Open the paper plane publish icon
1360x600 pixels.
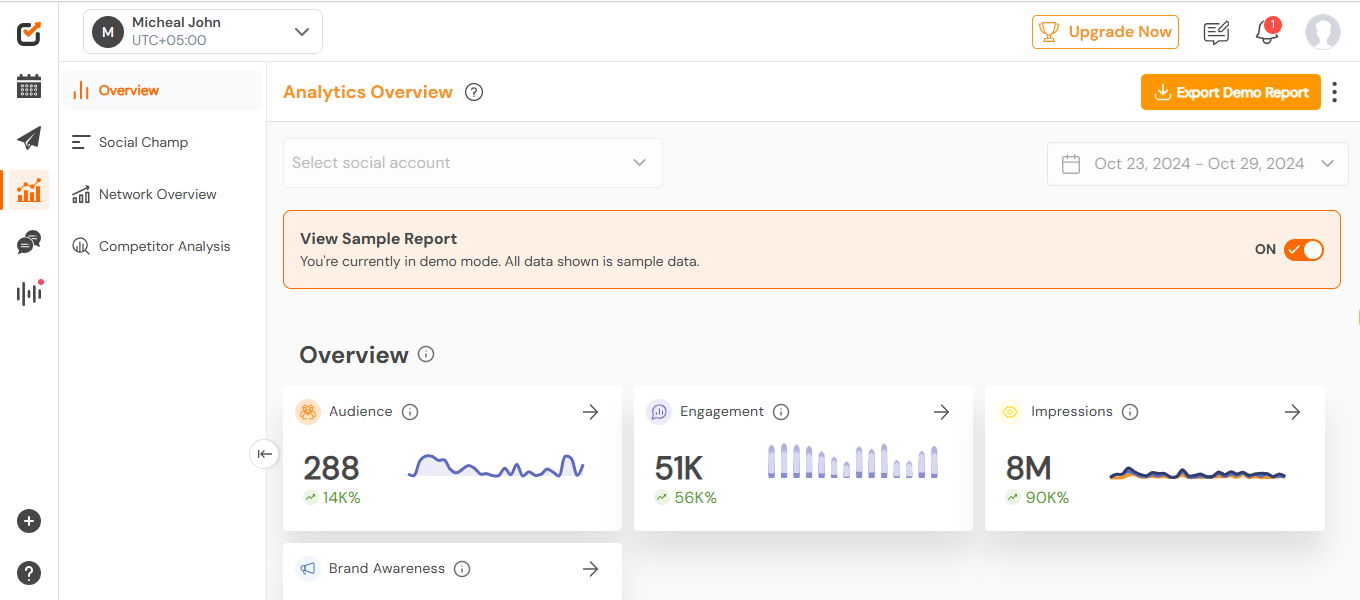click(x=29, y=138)
